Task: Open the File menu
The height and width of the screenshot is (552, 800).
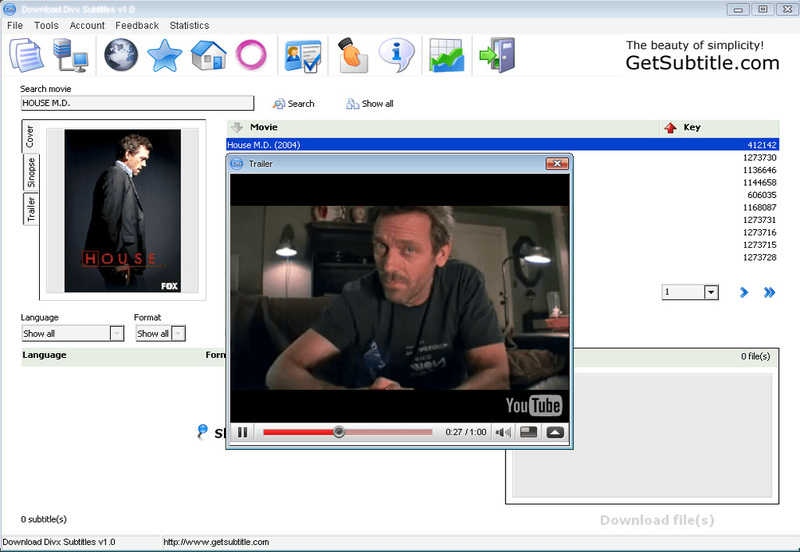Action: tap(15, 26)
